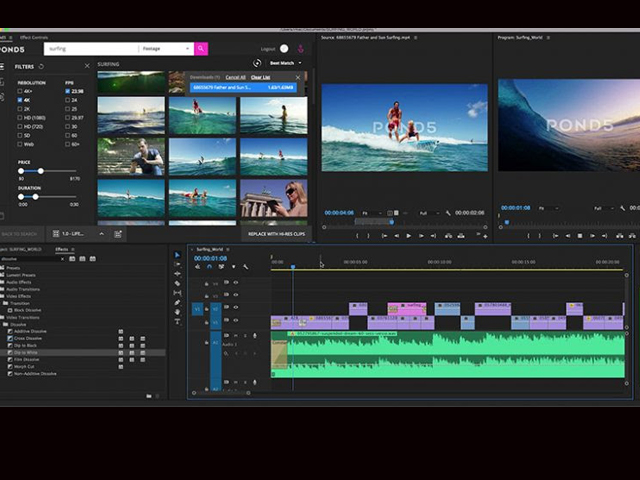Check the 29.97 FPS filter
Viewport: 640px width, 480px height.
click(x=68, y=118)
